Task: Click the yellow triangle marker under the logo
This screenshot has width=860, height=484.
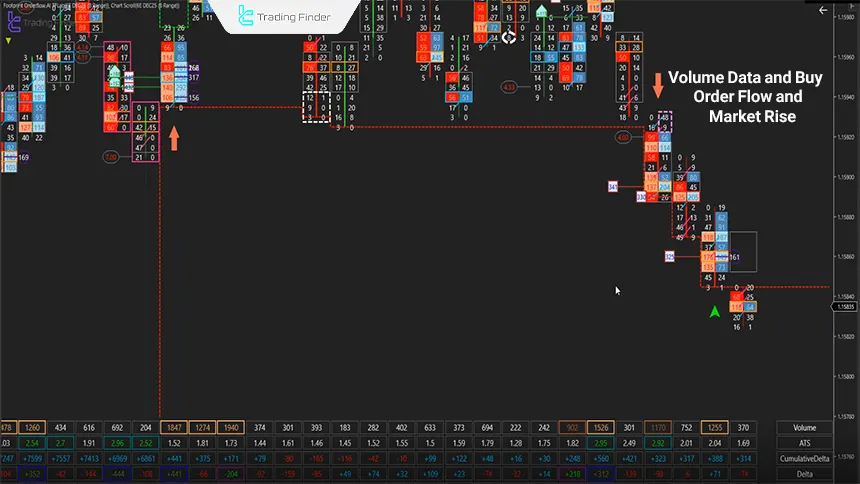Action: 8,41
